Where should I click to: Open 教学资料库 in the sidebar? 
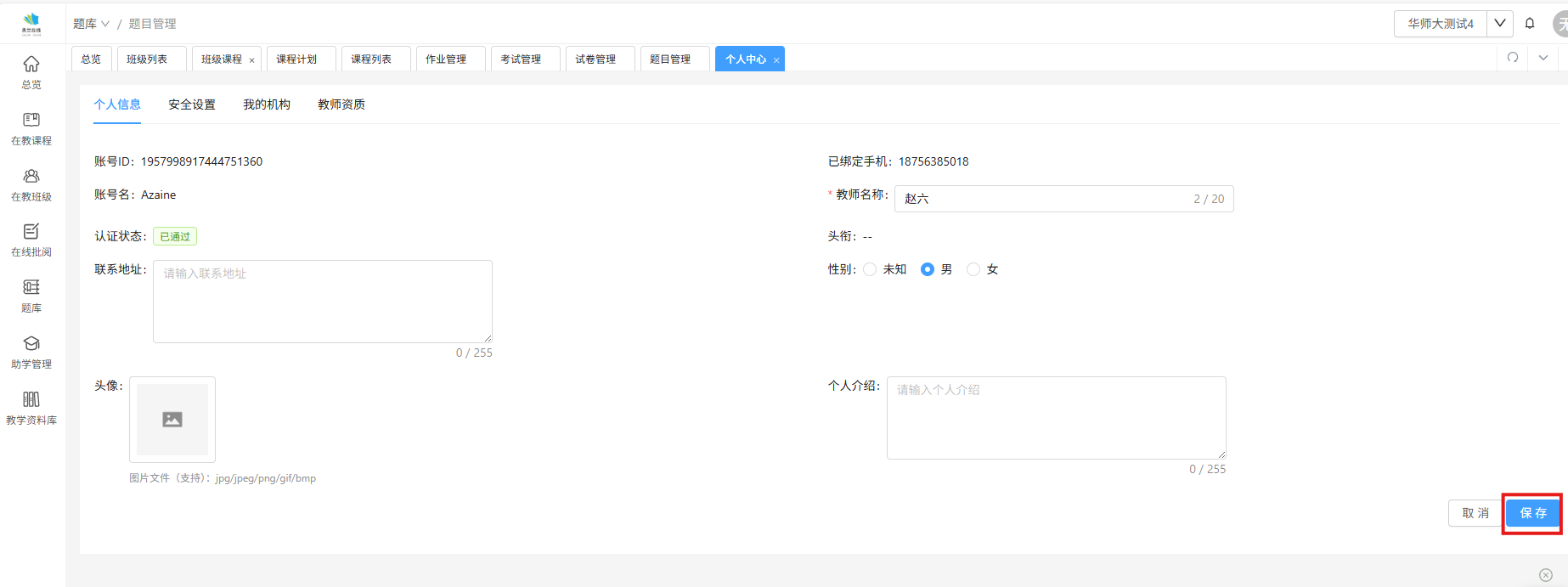(31, 408)
